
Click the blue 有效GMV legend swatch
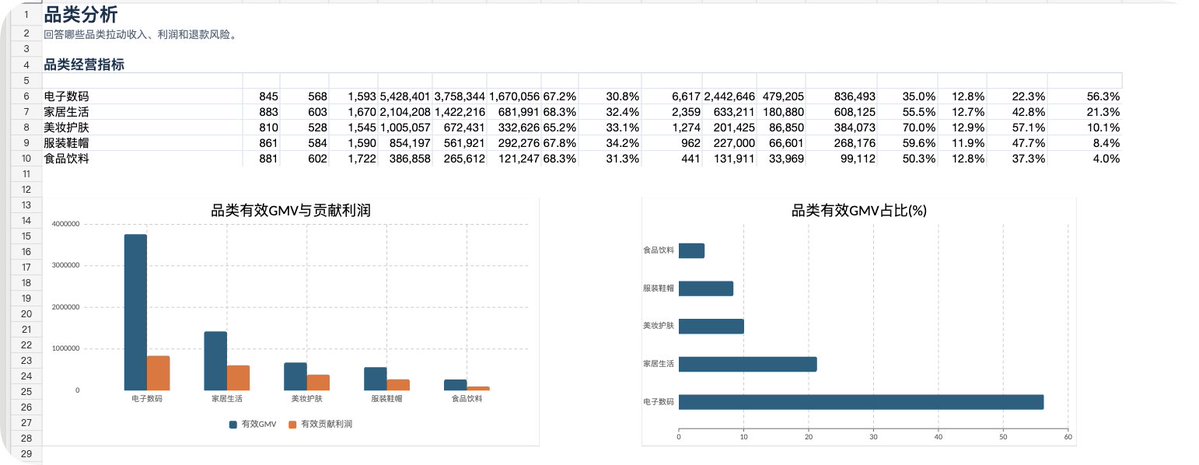[233, 424]
